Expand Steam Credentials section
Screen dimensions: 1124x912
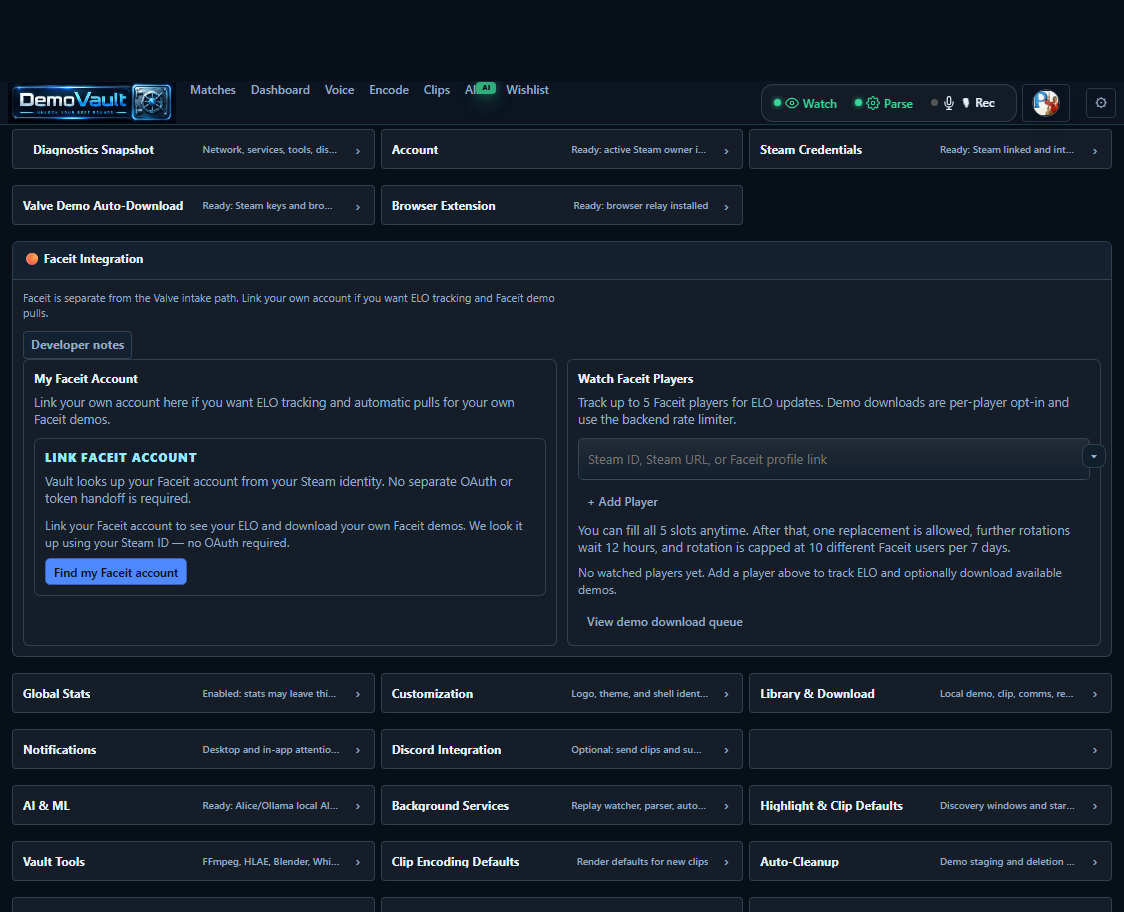(x=930, y=149)
